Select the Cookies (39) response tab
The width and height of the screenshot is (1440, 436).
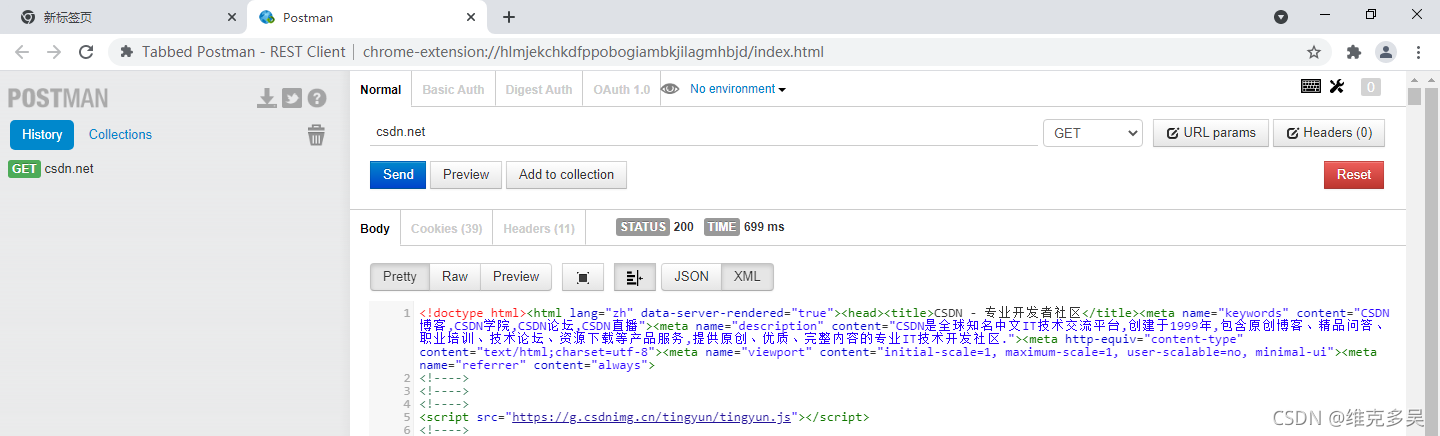click(446, 229)
